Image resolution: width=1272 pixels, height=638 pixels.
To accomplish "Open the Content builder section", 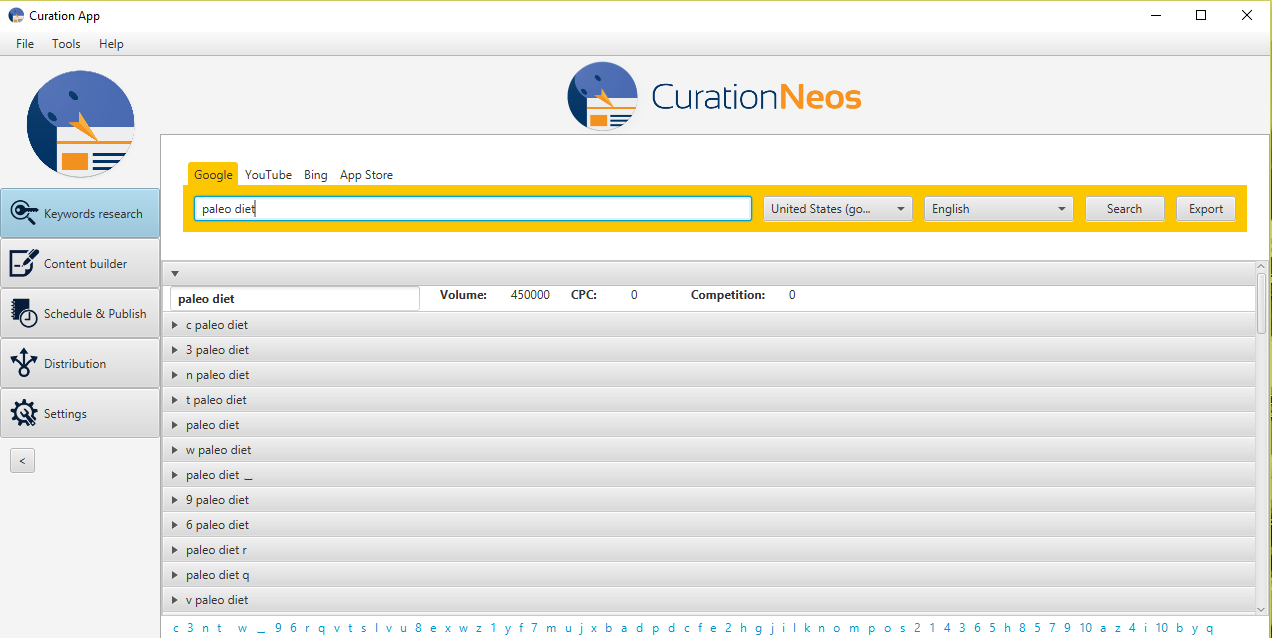I will (x=80, y=263).
